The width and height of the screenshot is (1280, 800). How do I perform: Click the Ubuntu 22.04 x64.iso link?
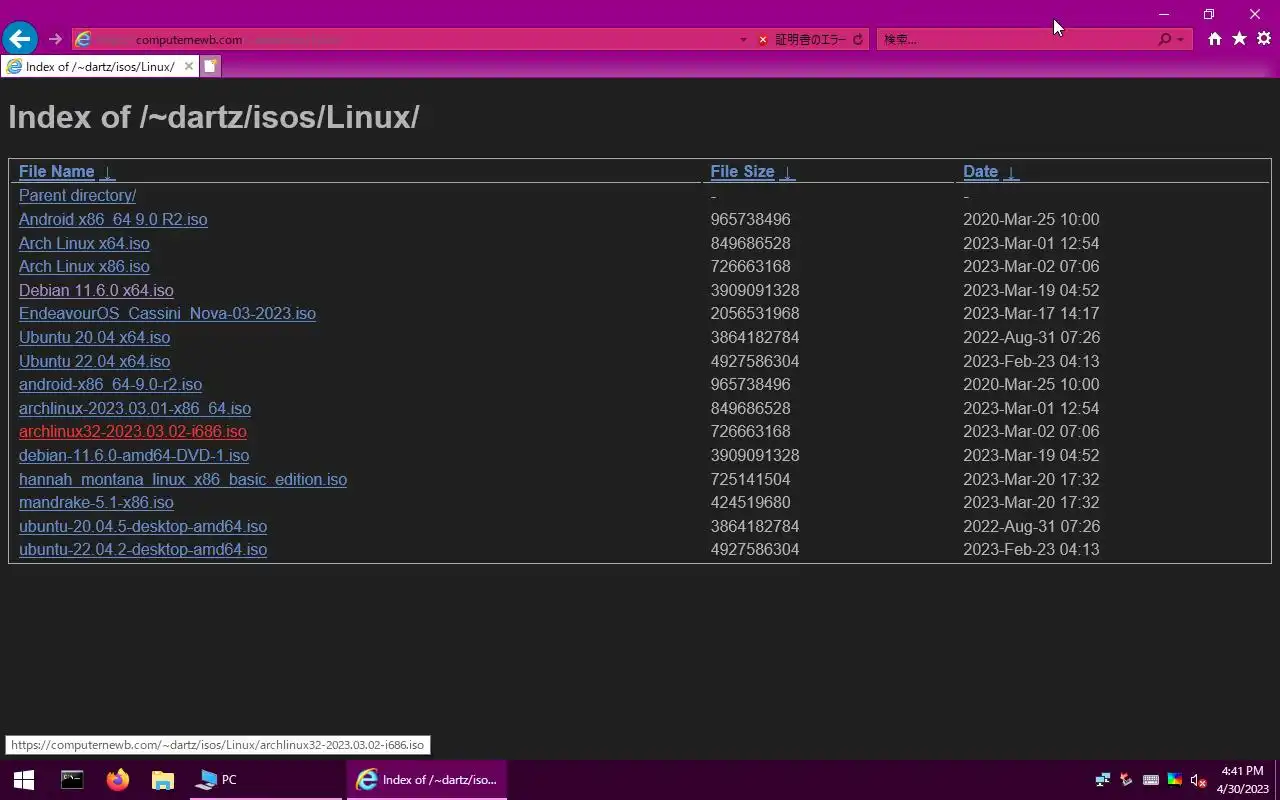(94, 362)
